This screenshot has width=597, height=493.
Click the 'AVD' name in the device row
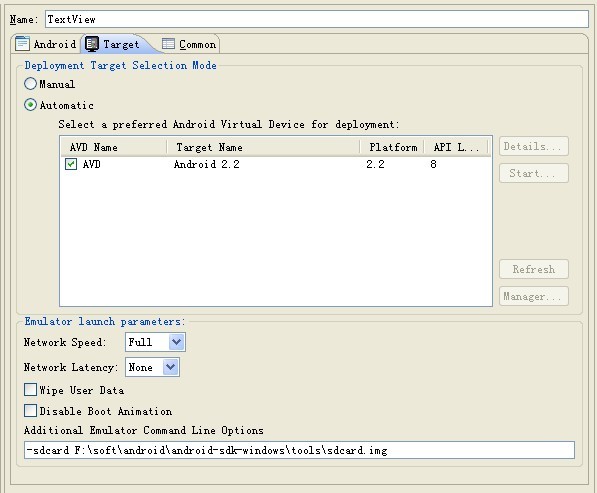(92, 164)
